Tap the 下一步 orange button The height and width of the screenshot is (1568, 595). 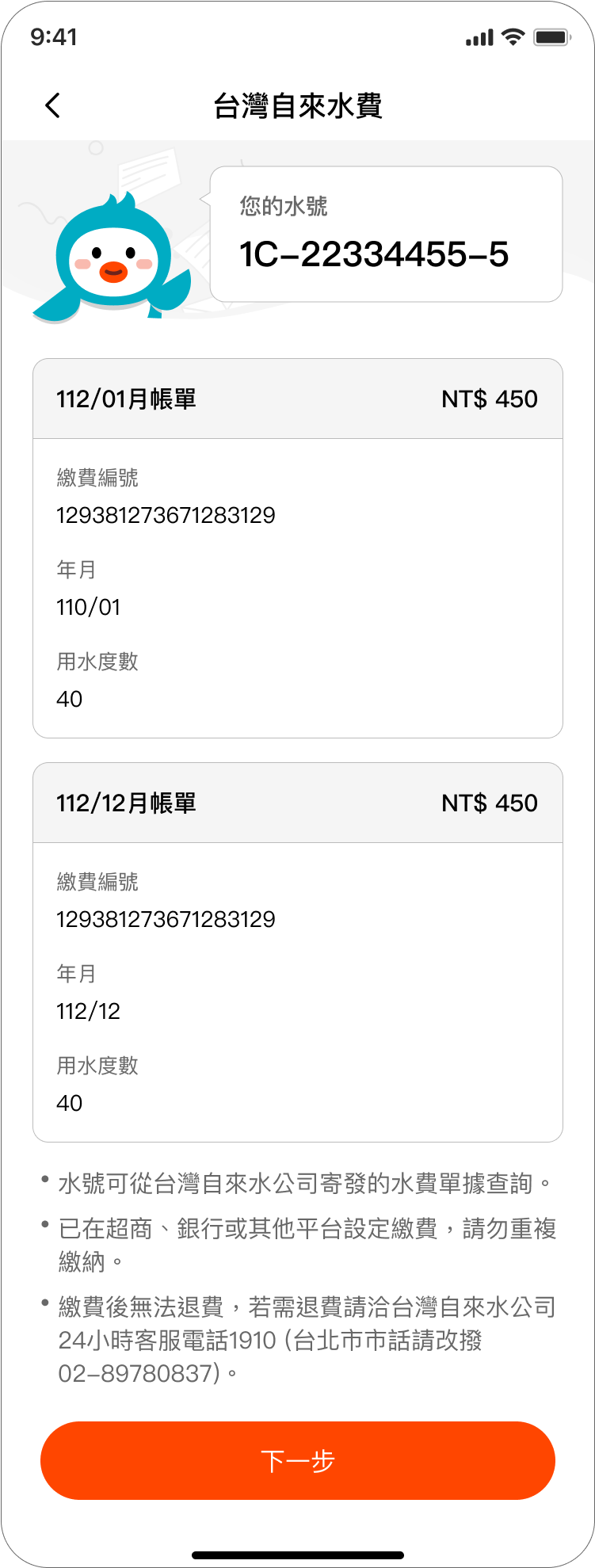pyautogui.click(x=298, y=1460)
